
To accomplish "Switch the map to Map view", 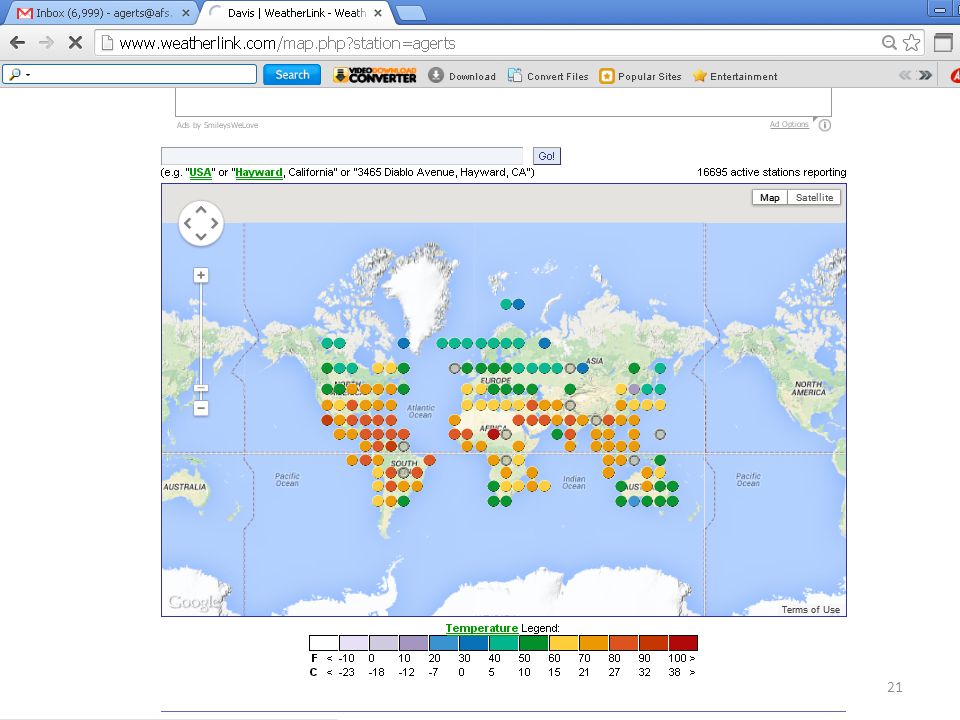I will tap(770, 198).
